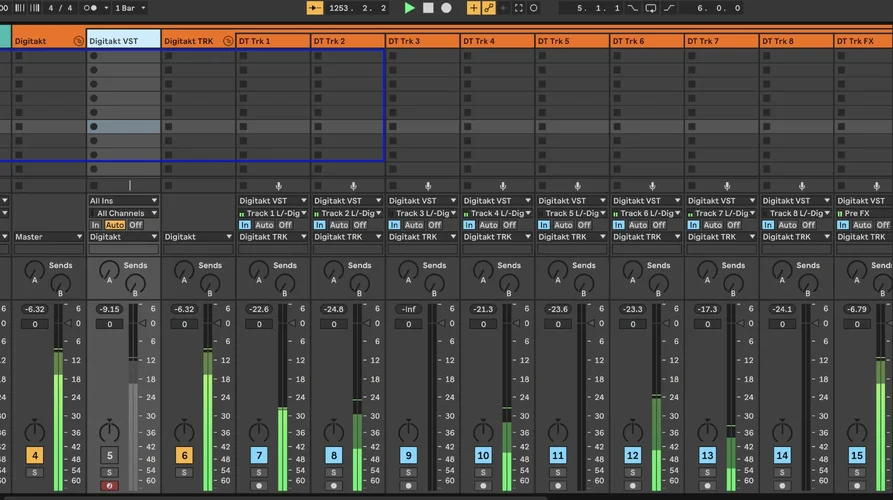Image resolution: width=893 pixels, height=500 pixels.
Task: Deactivate track 8 using its number button
Action: coord(334,455)
